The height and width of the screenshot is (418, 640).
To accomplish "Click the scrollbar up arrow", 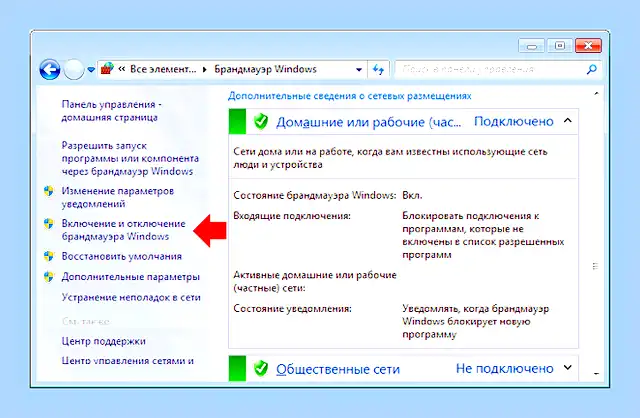I will pos(596,93).
